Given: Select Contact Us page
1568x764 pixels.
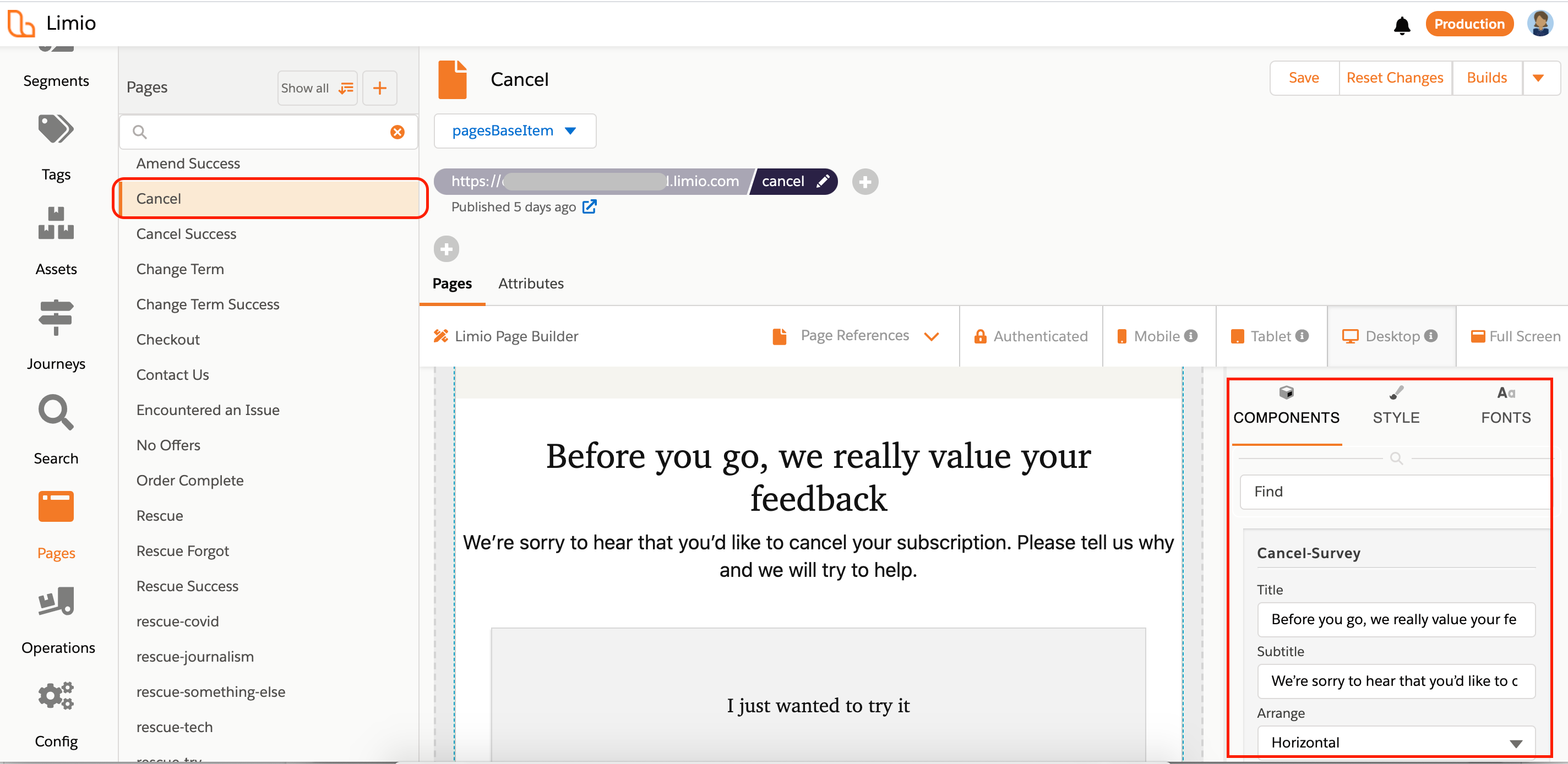Looking at the screenshot, I should [x=269, y=375].
